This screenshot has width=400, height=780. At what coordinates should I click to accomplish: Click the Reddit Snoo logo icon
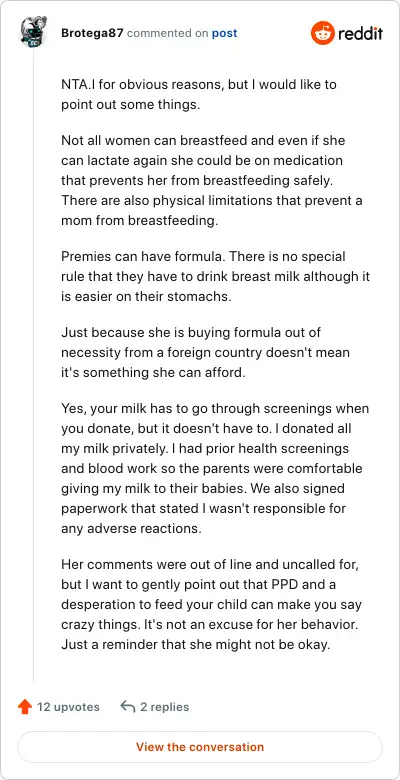[x=322, y=33]
